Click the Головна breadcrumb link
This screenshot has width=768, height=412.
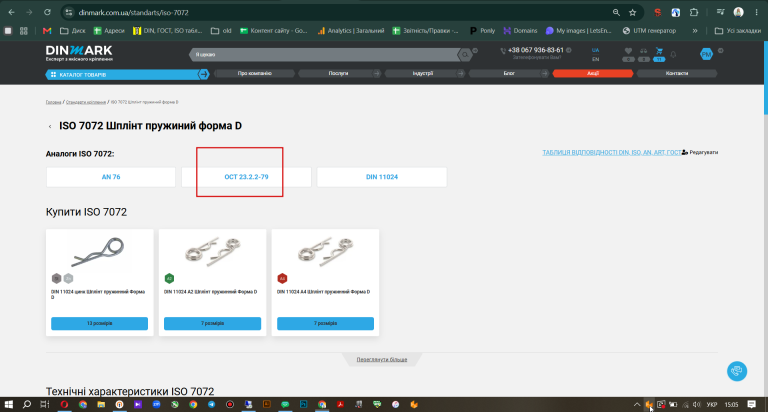coord(53,102)
